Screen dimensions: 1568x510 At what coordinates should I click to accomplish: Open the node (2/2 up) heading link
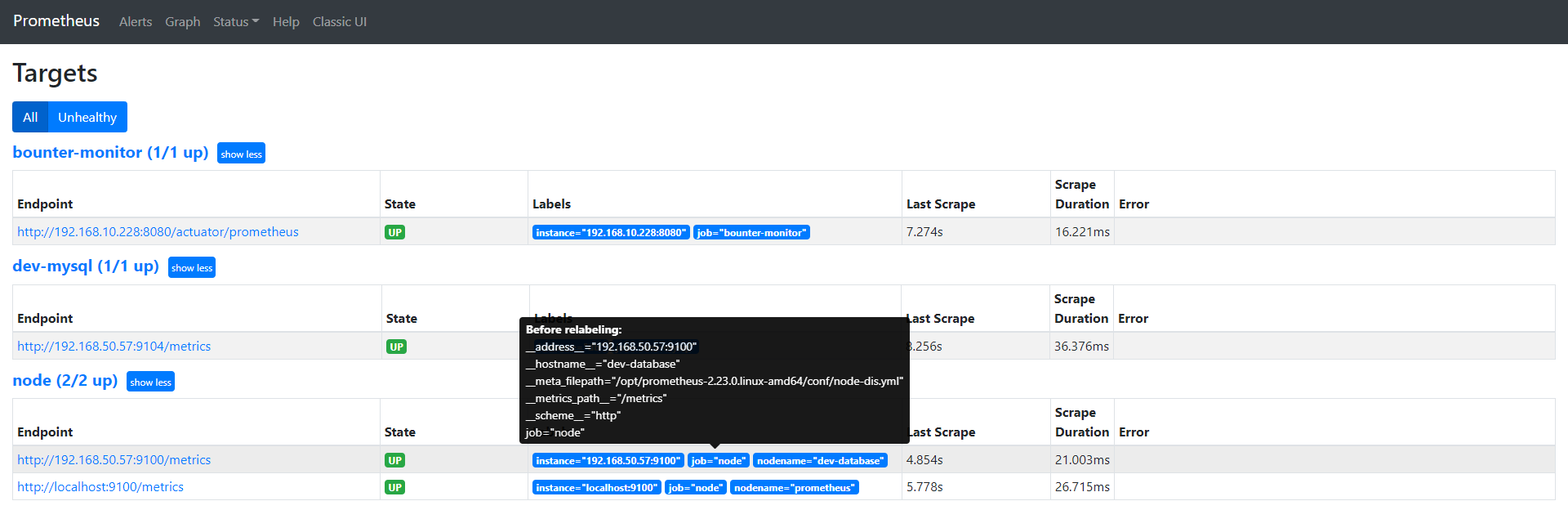pyautogui.click(x=65, y=381)
